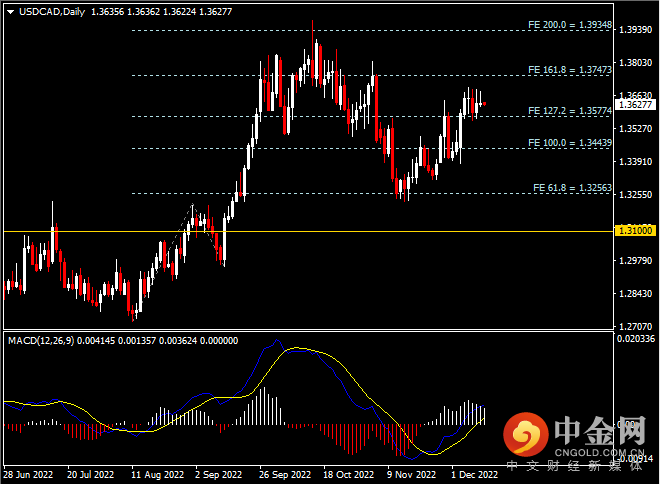Click the 1.39390 value on price axis
This screenshot has width=660, height=484.
tap(636, 30)
